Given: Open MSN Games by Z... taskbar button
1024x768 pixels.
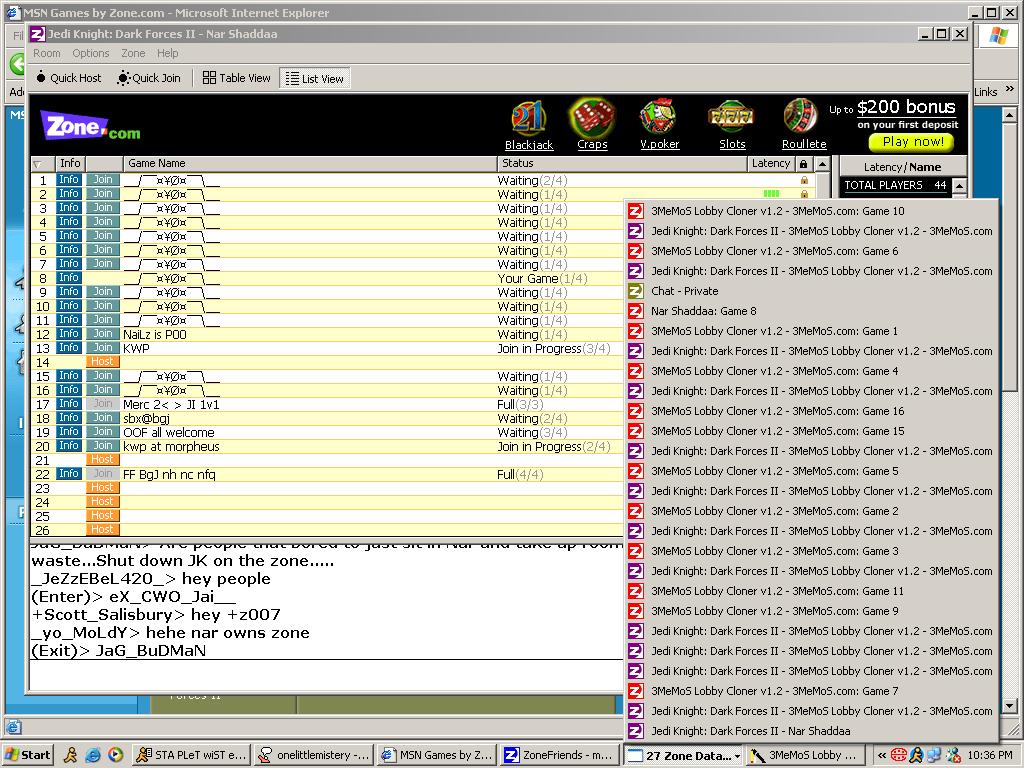Looking at the screenshot, I should pos(437,755).
